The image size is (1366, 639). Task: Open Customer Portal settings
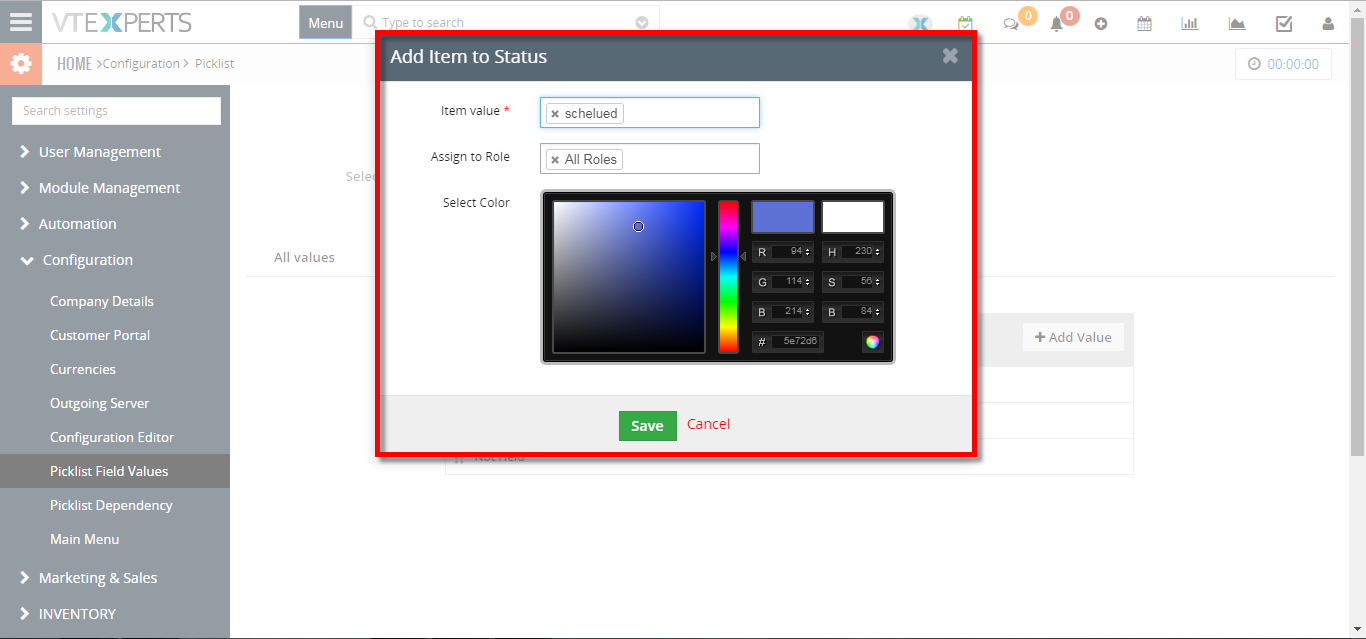pyautogui.click(x=100, y=335)
